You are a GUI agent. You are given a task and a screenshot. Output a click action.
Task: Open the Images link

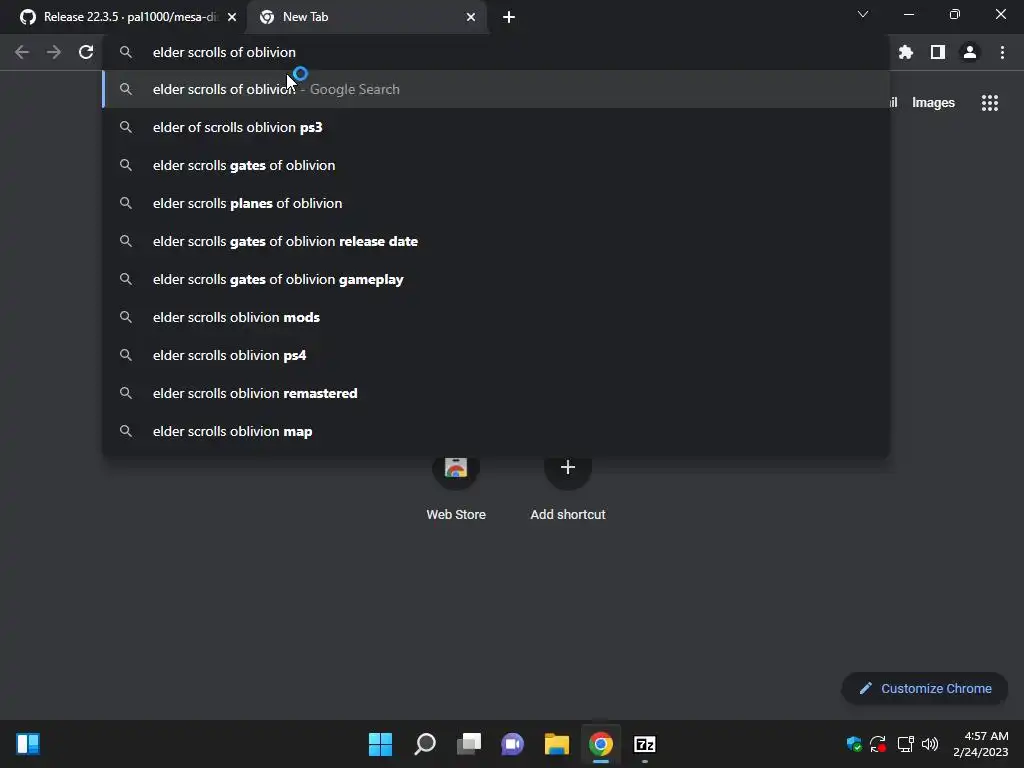tap(933, 103)
